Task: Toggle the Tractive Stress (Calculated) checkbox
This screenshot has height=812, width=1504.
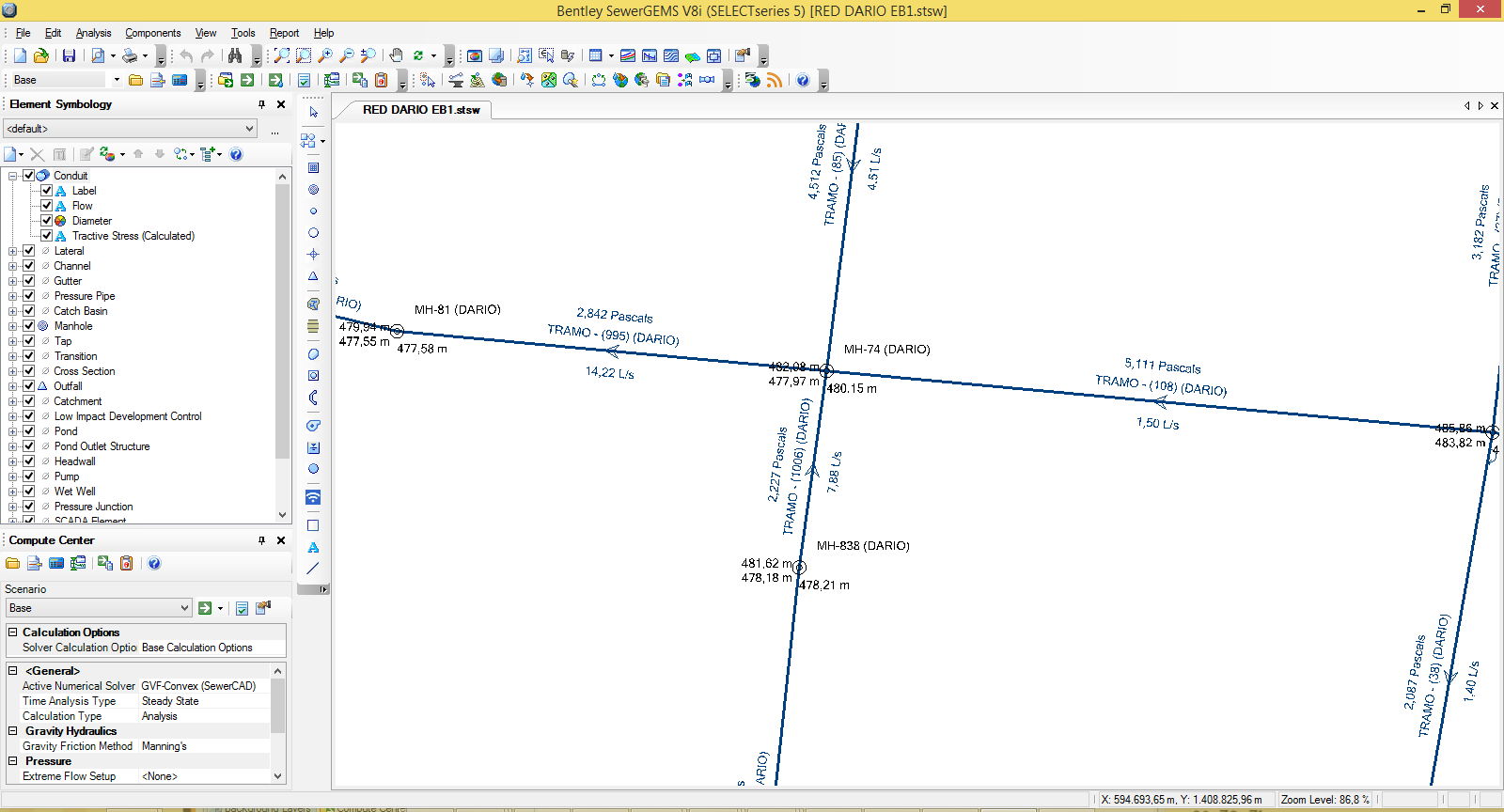Action: pyautogui.click(x=46, y=236)
